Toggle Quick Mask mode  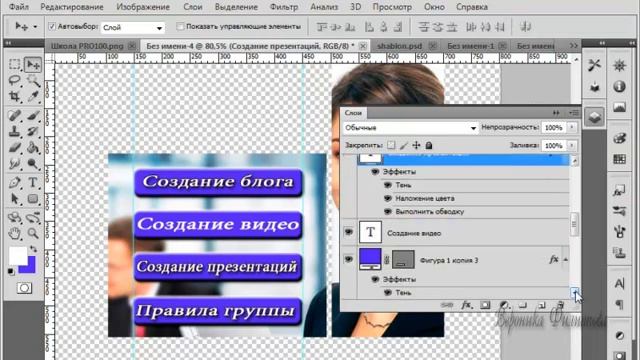[x=24, y=288]
